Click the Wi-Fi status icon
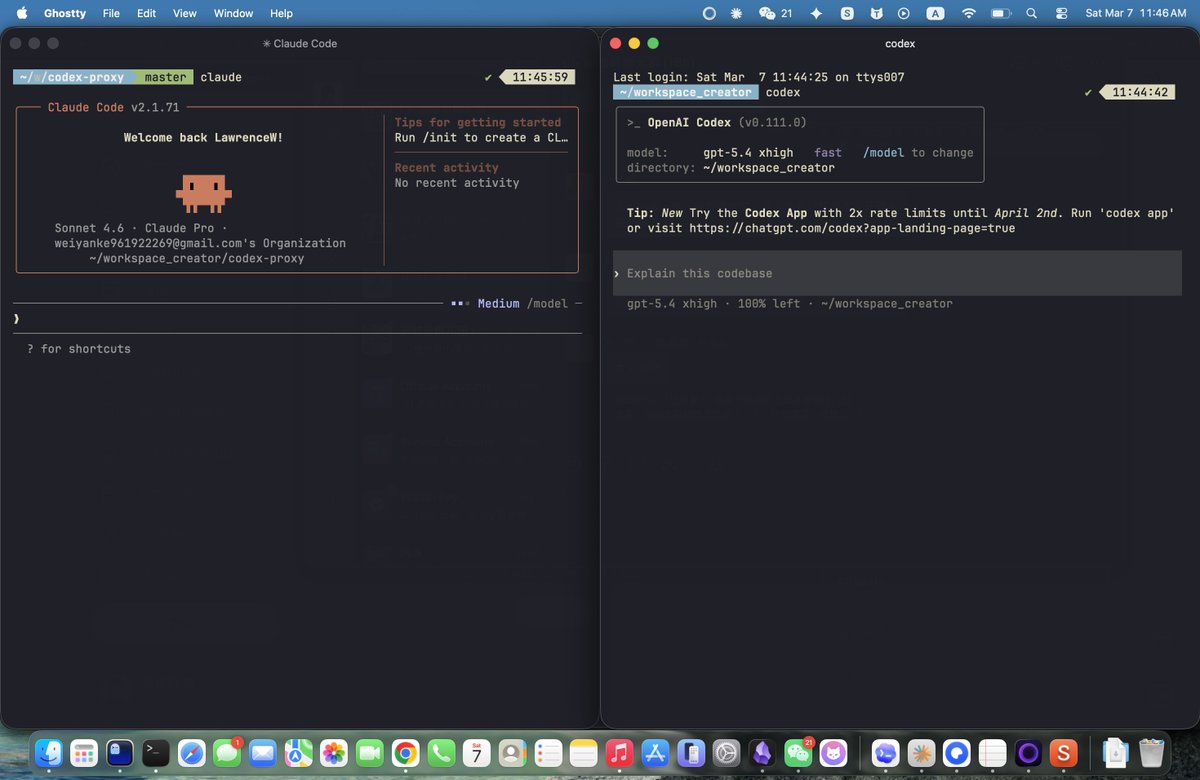 click(967, 13)
